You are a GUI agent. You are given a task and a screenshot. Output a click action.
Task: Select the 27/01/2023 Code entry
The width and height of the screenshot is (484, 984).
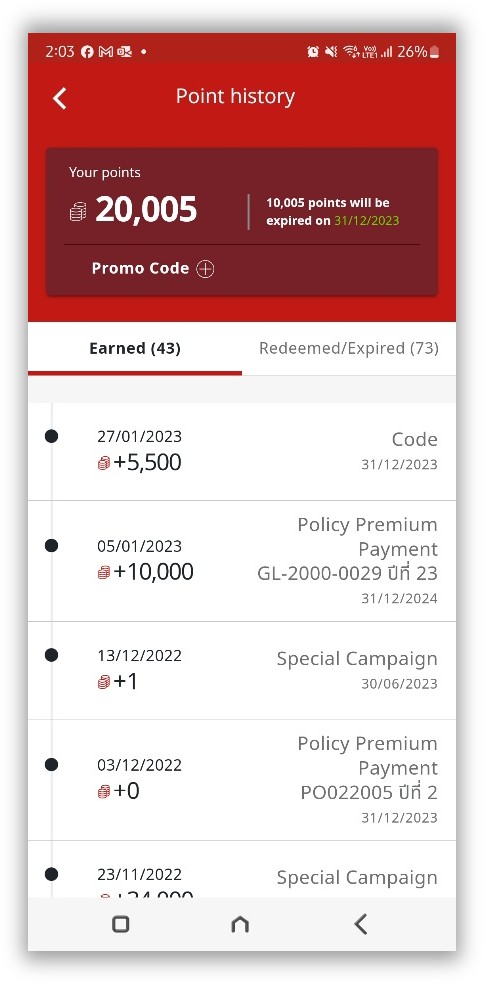[242, 452]
